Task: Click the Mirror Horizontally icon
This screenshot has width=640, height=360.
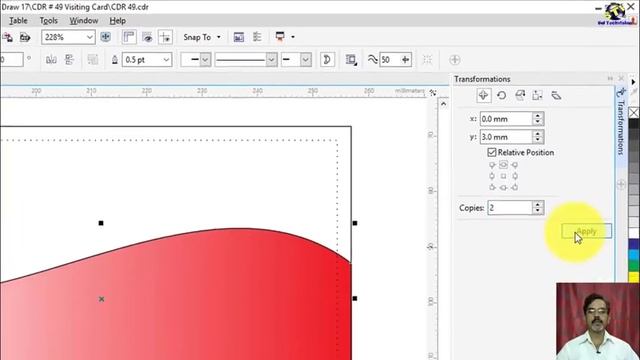Action: tap(51, 60)
